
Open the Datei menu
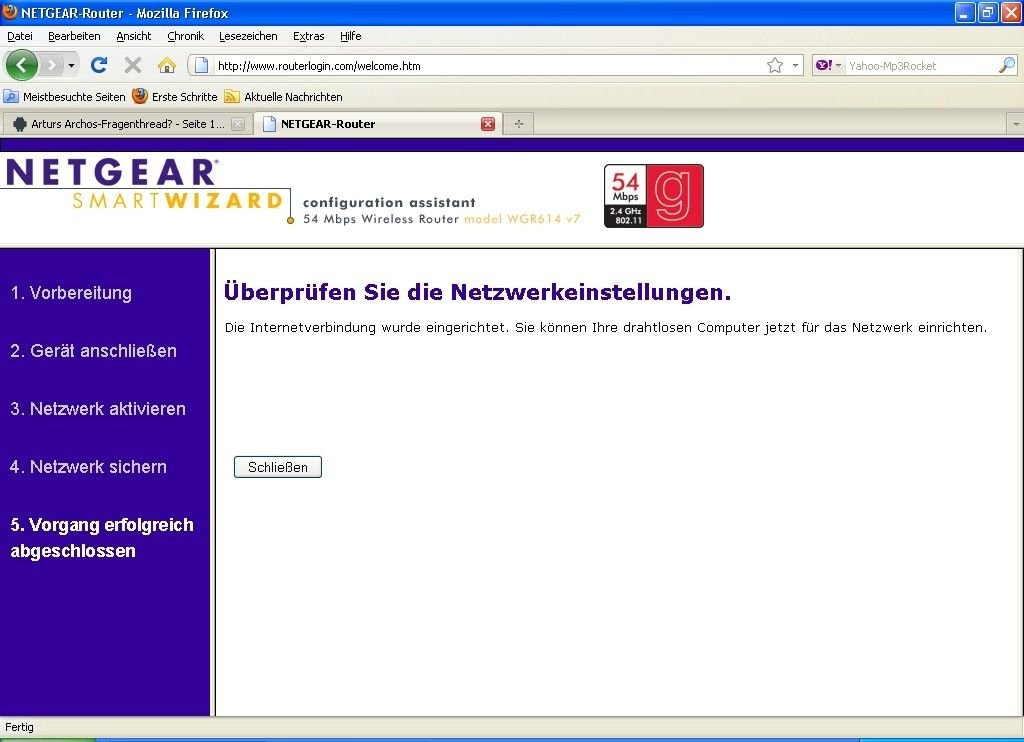tap(20, 36)
